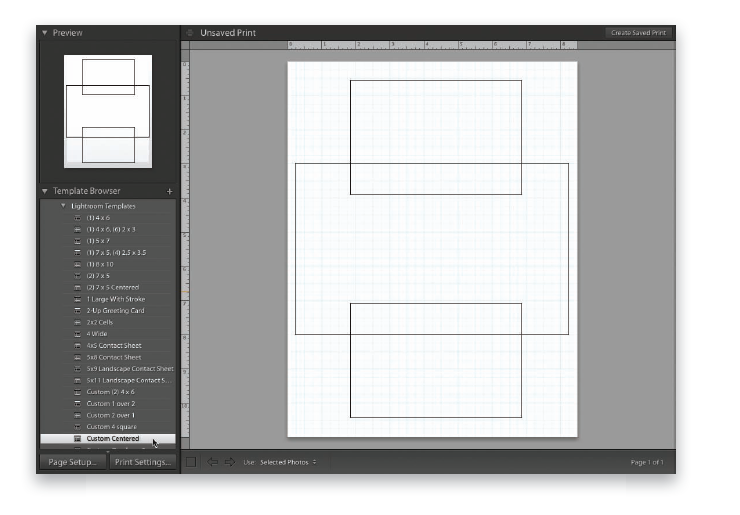Click the Page Setup button
The image size is (740, 515).
71,462
